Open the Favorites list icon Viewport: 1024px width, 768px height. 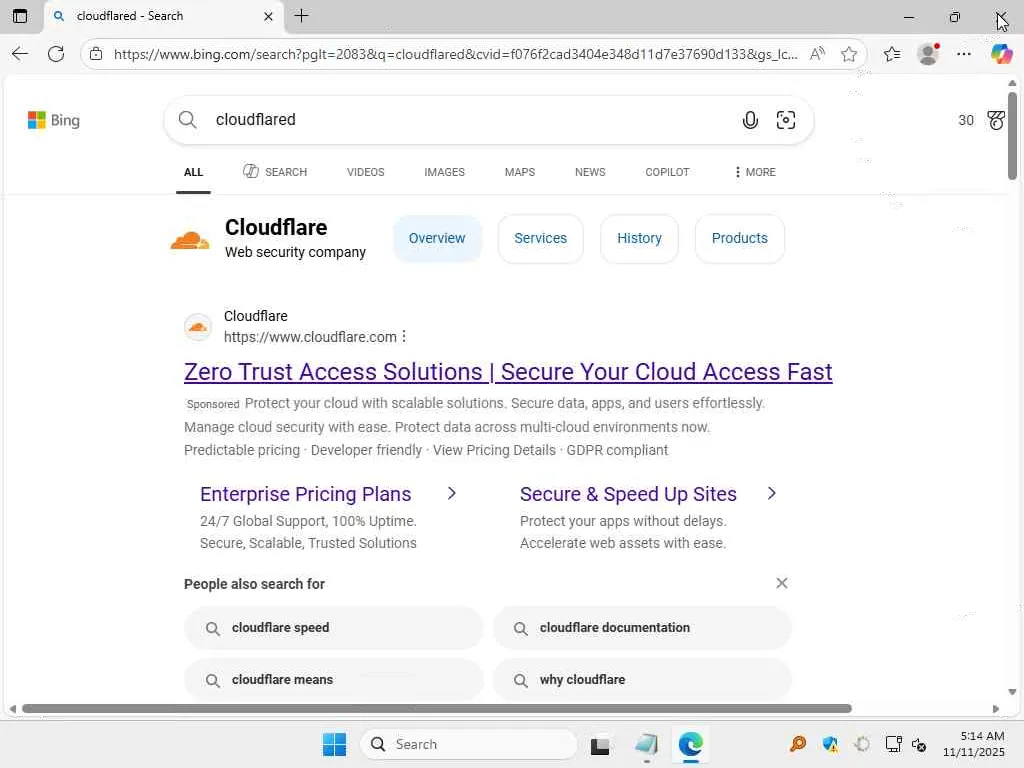[x=892, y=54]
